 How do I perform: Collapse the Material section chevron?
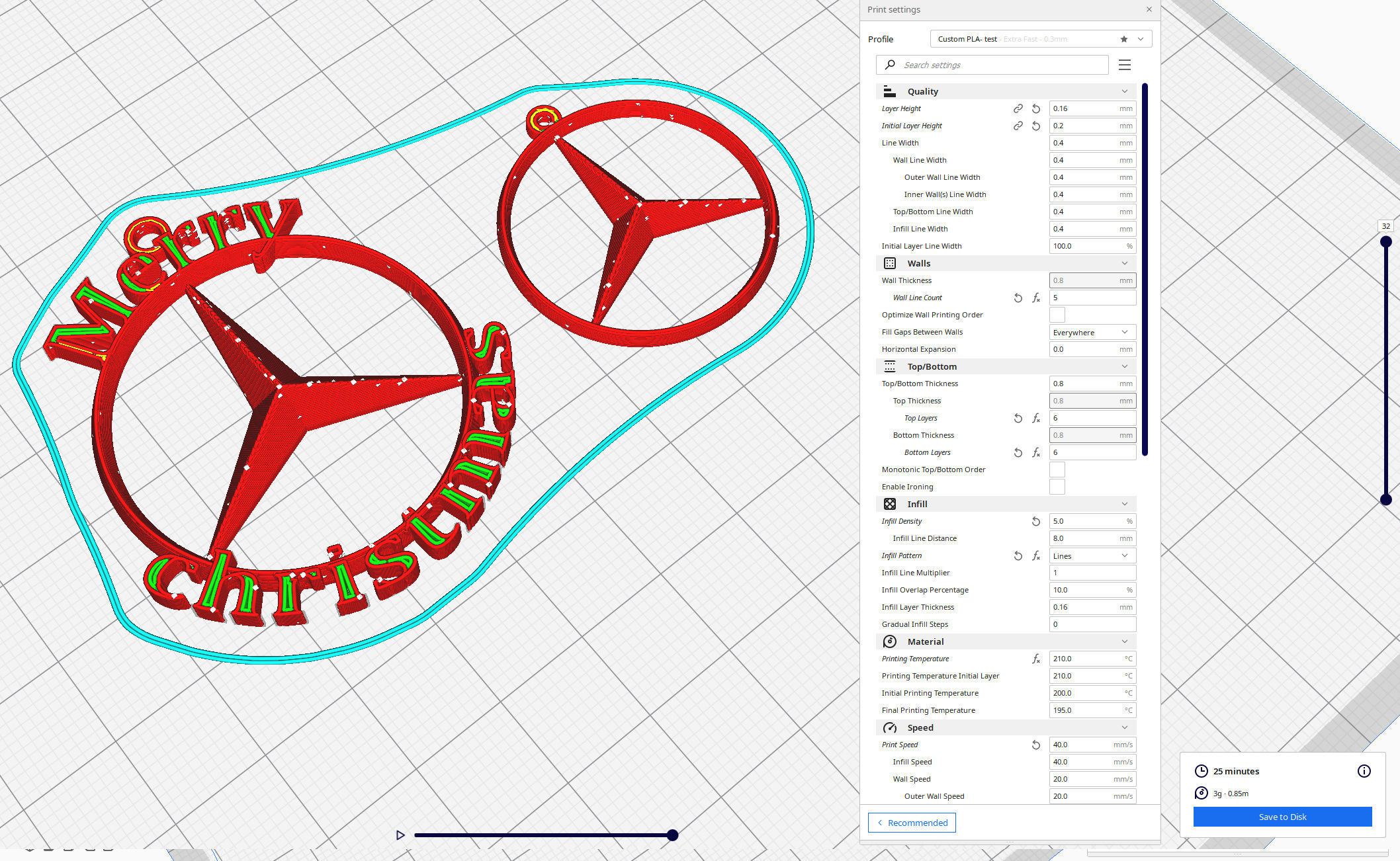pos(1124,641)
